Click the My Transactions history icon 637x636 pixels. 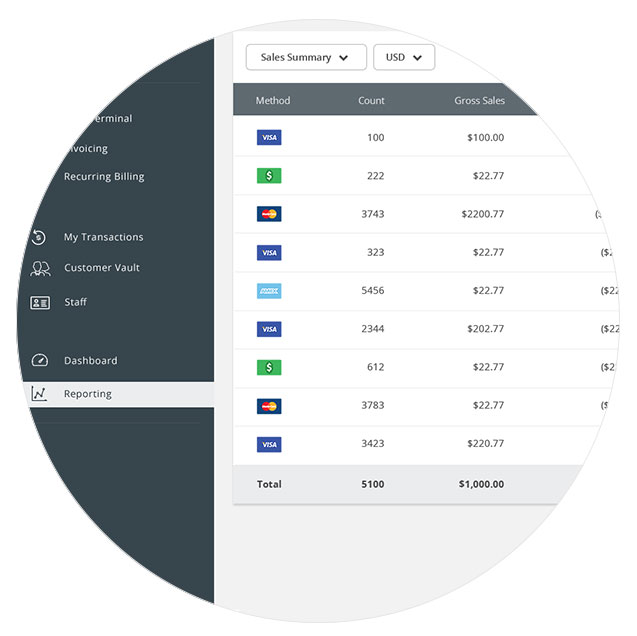[39, 237]
